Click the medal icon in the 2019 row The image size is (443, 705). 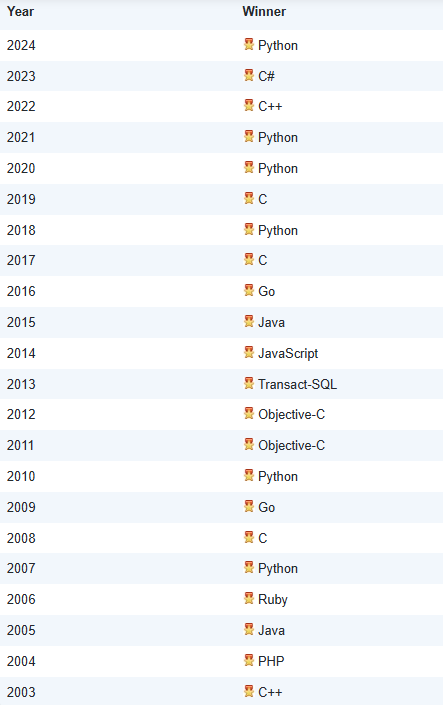click(x=249, y=198)
